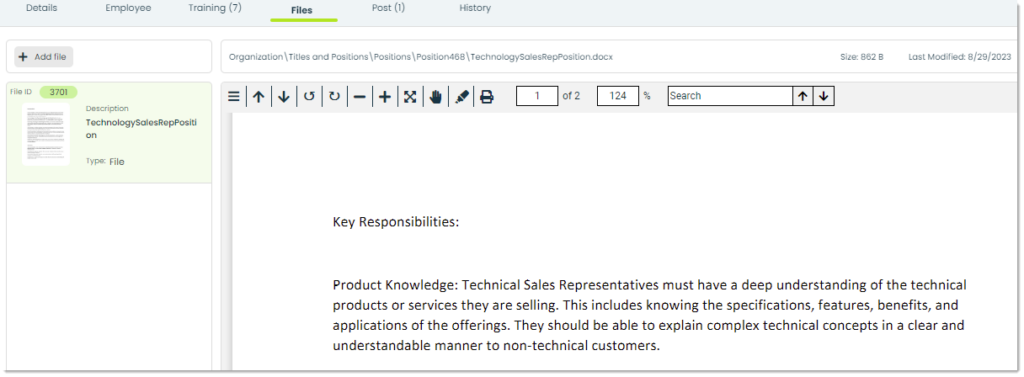This screenshot has width=1024, height=377.
Task: Click the page number field
Action: pos(537,95)
